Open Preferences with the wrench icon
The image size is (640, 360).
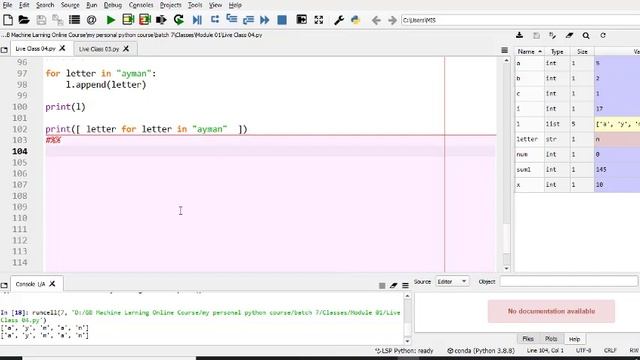[339, 20]
